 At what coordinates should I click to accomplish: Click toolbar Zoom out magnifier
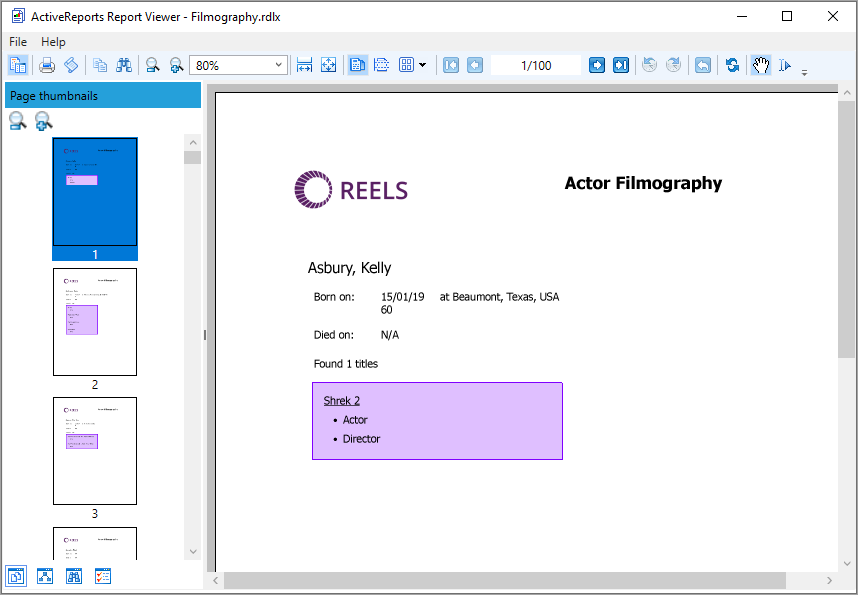153,65
